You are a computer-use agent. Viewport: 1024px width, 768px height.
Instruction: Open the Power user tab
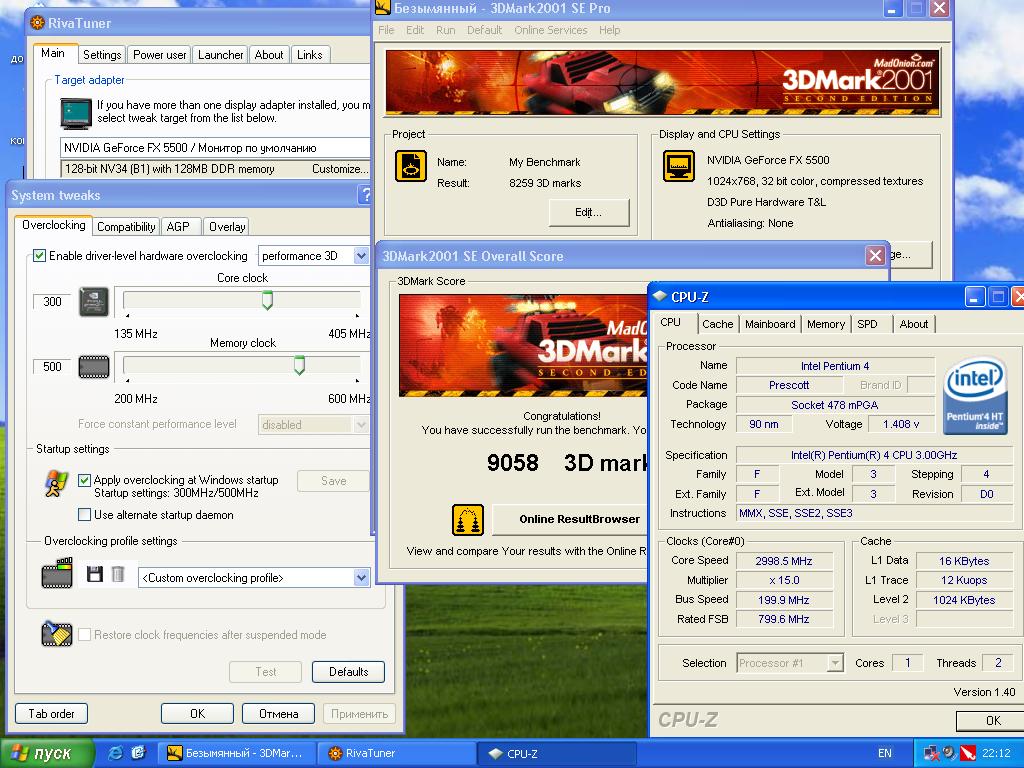pyautogui.click(x=159, y=55)
